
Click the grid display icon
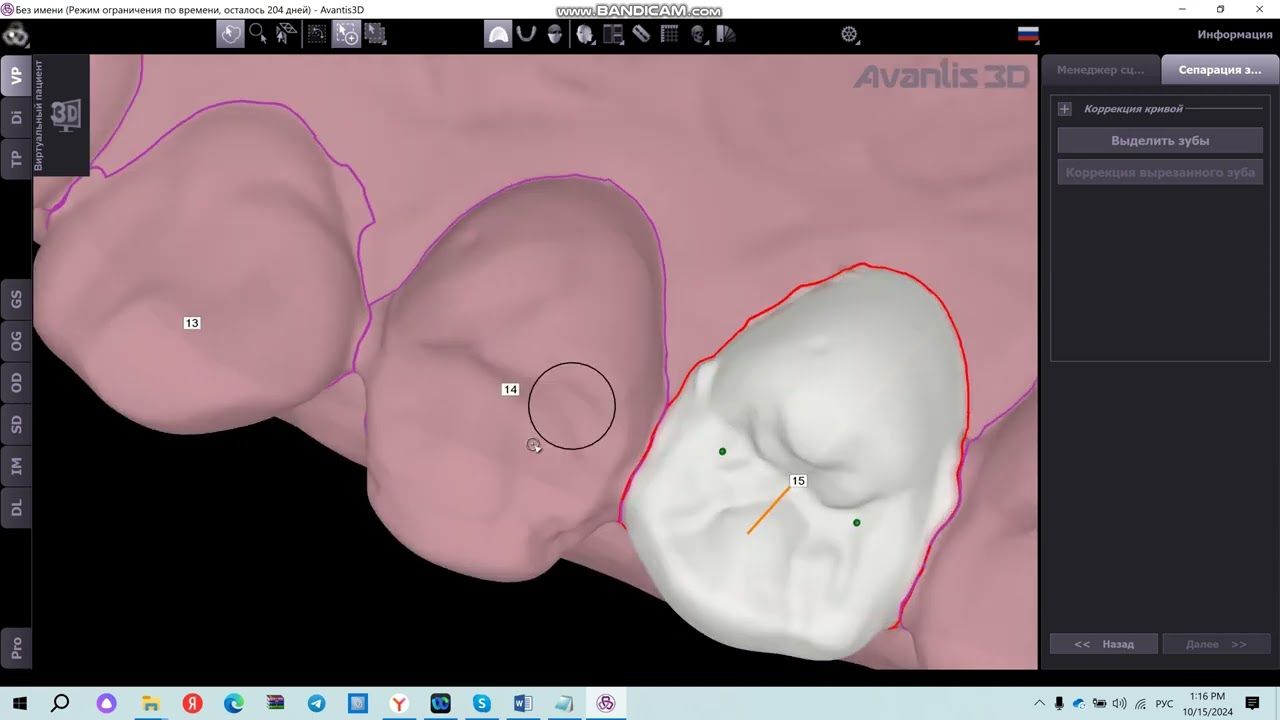[669, 35]
